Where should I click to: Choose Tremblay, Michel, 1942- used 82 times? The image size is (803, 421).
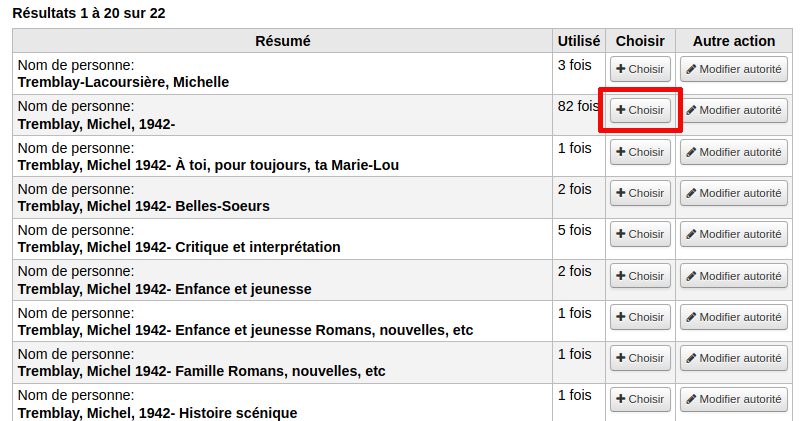coord(640,110)
